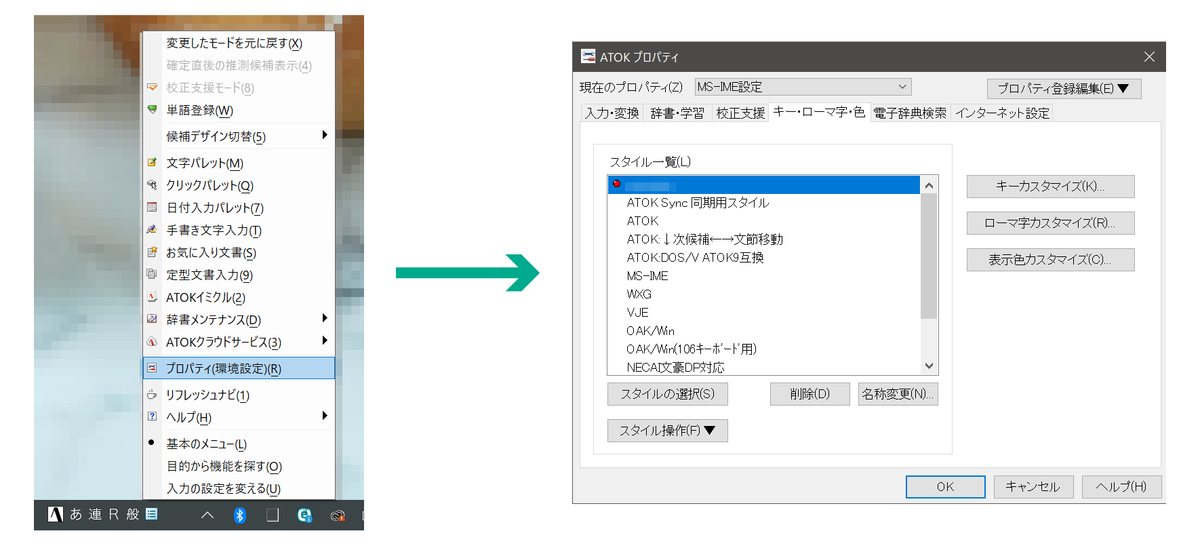Click the R romaji input indicator
Image resolution: width=1200 pixels, height=546 pixels.
tap(114, 515)
